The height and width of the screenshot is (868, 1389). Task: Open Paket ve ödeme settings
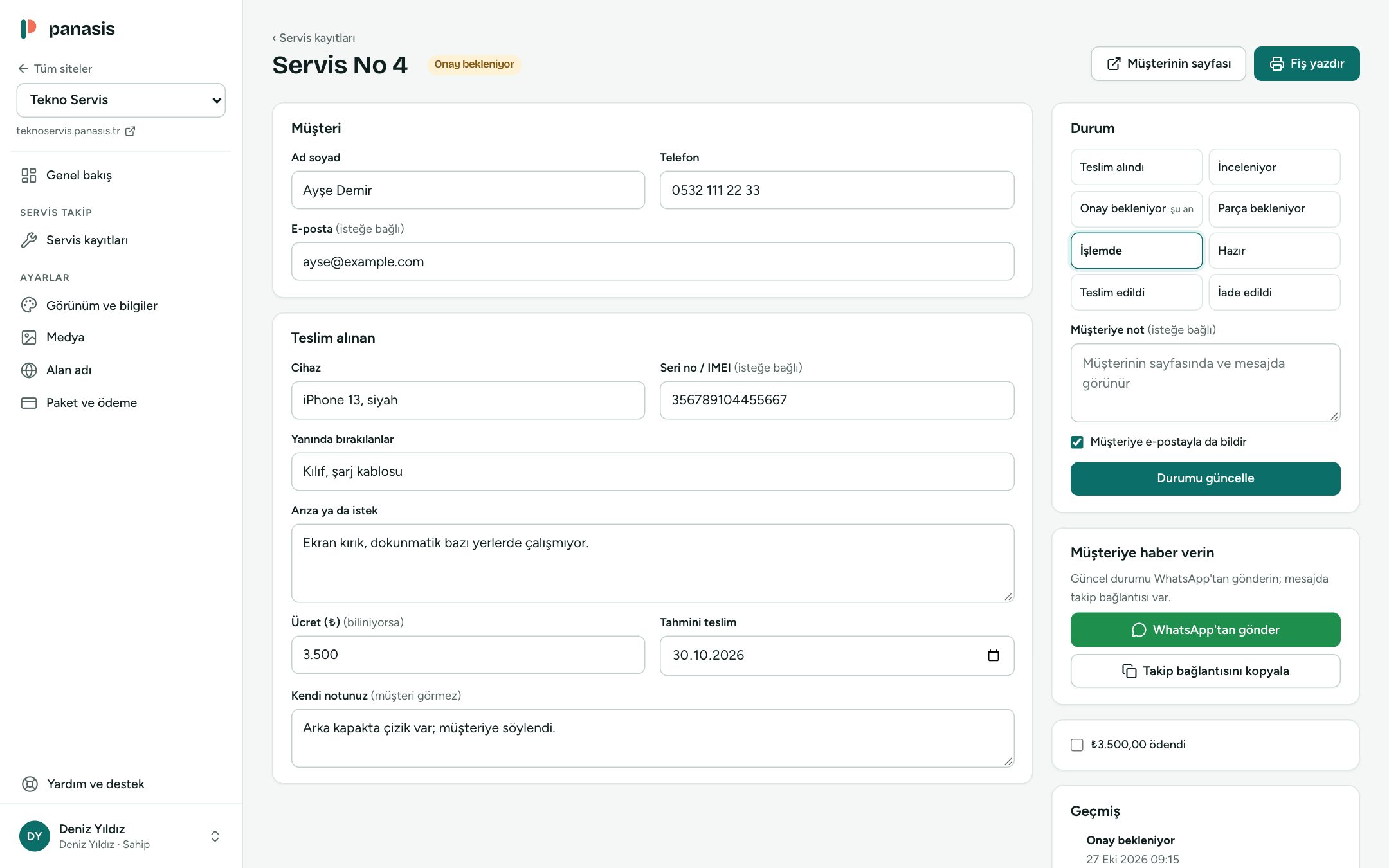point(121,403)
